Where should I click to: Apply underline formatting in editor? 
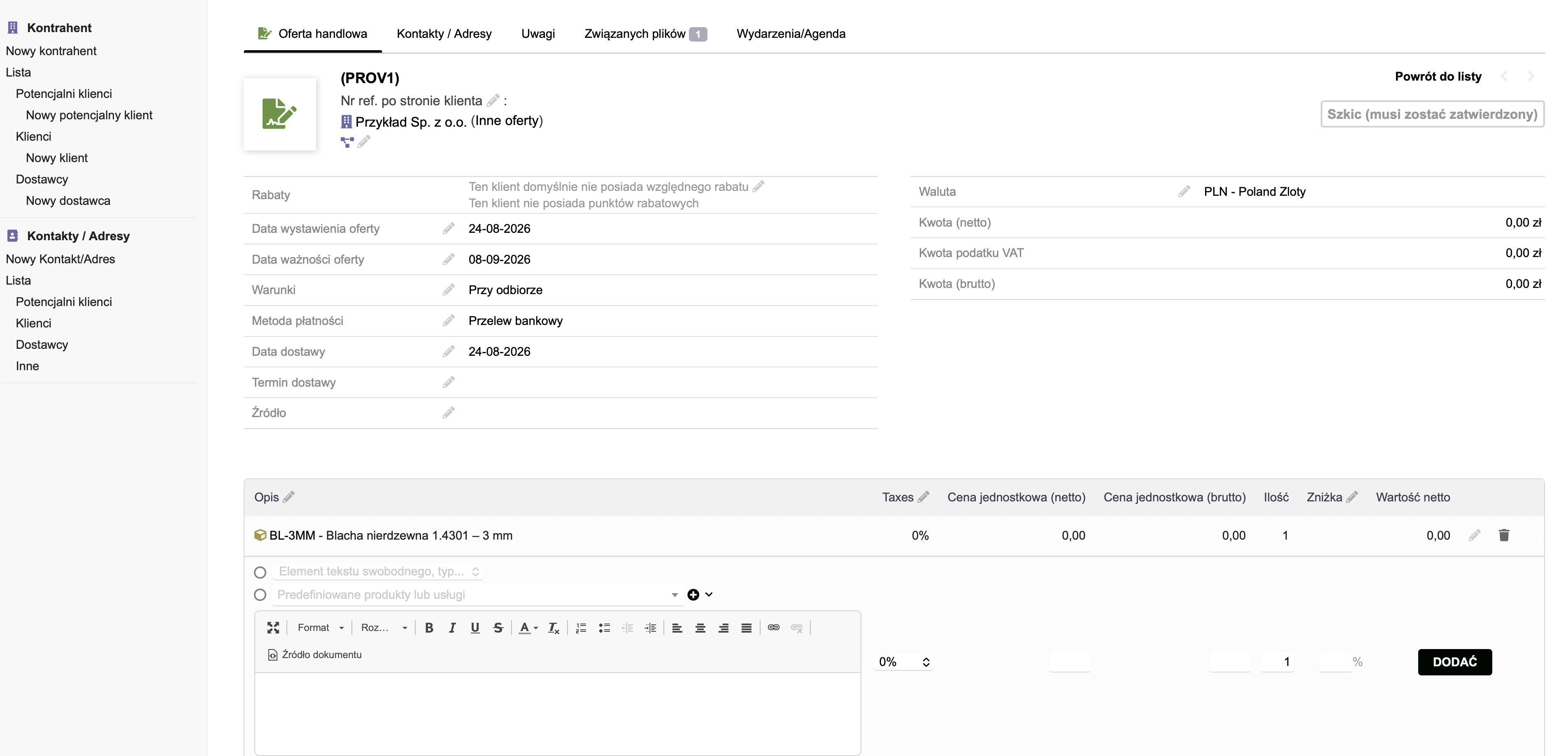(x=475, y=628)
